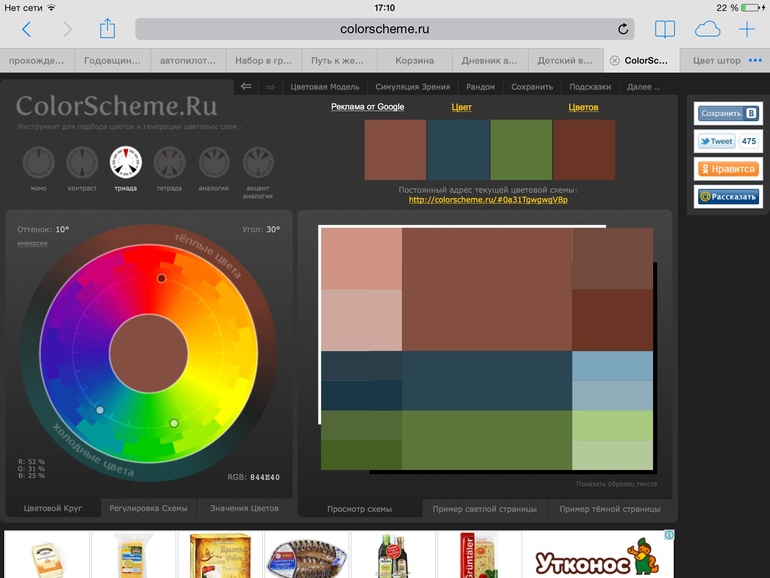Activate the триада scheme option
The height and width of the screenshot is (578, 770).
[126, 161]
